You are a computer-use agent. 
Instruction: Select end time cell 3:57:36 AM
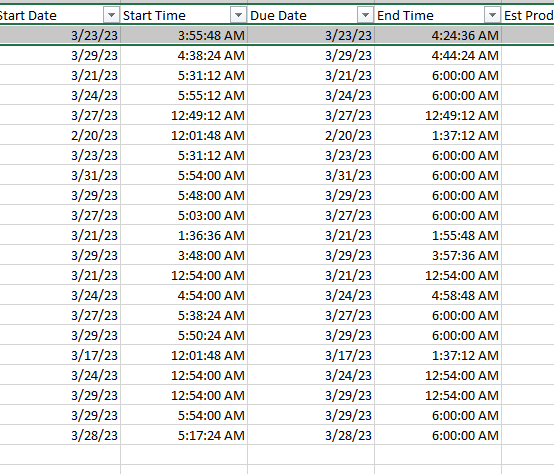click(x=438, y=255)
